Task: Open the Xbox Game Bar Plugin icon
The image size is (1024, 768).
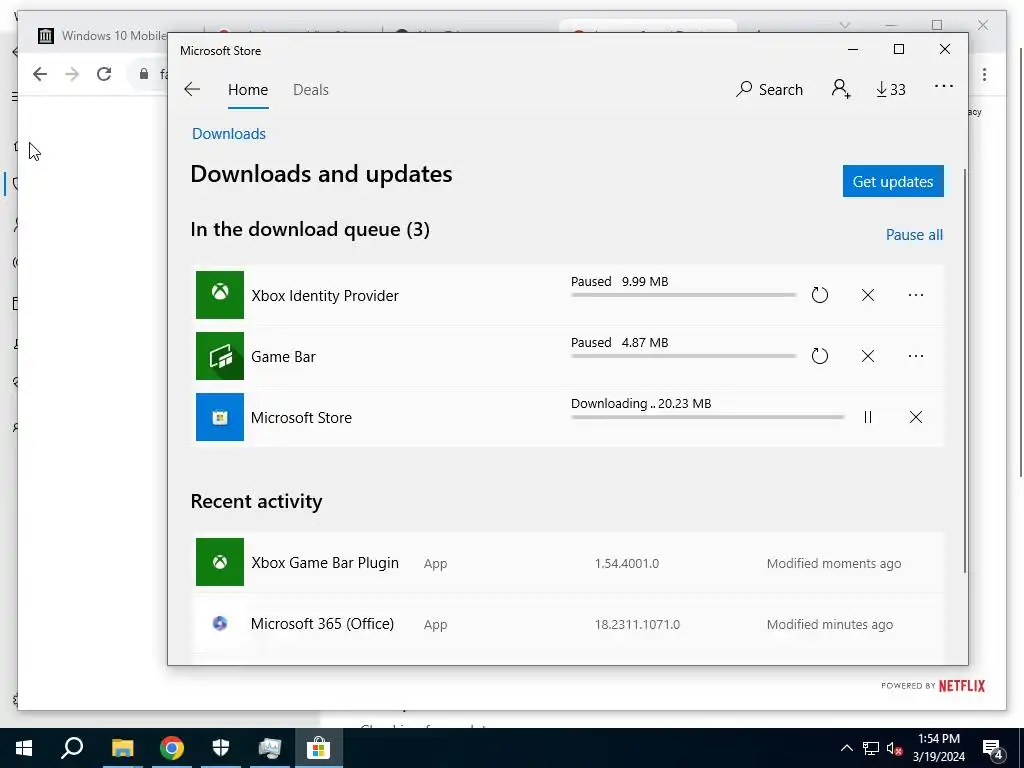Action: click(220, 562)
